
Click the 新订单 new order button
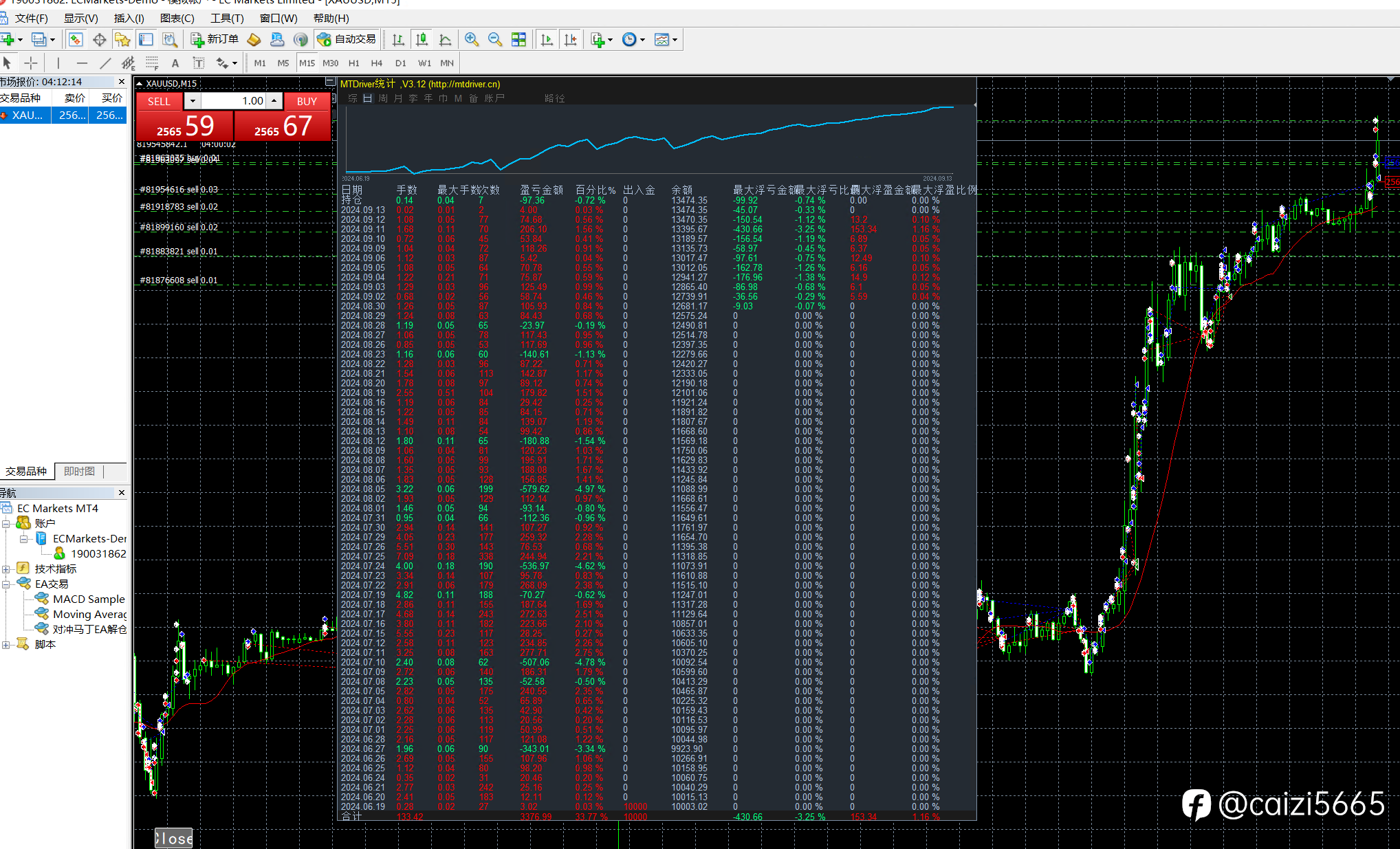(215, 40)
